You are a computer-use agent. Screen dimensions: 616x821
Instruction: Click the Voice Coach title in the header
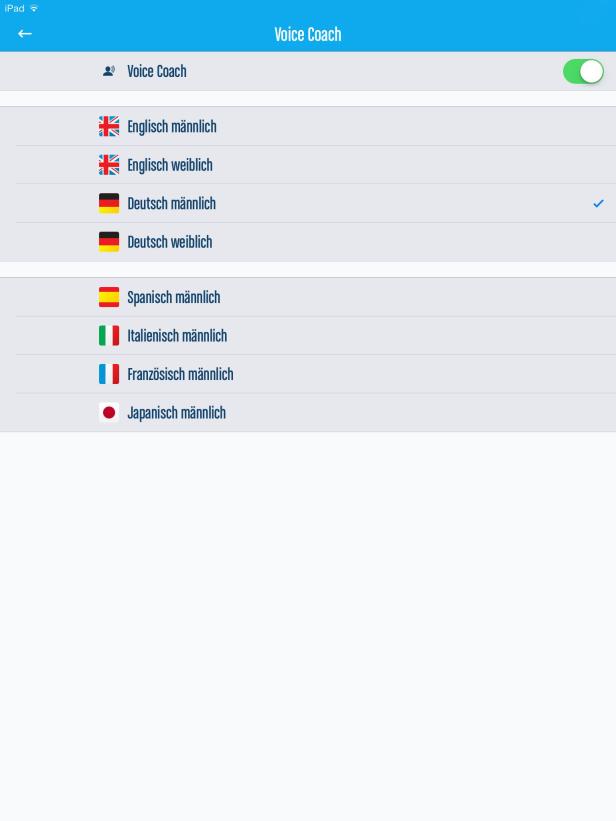pos(308,35)
